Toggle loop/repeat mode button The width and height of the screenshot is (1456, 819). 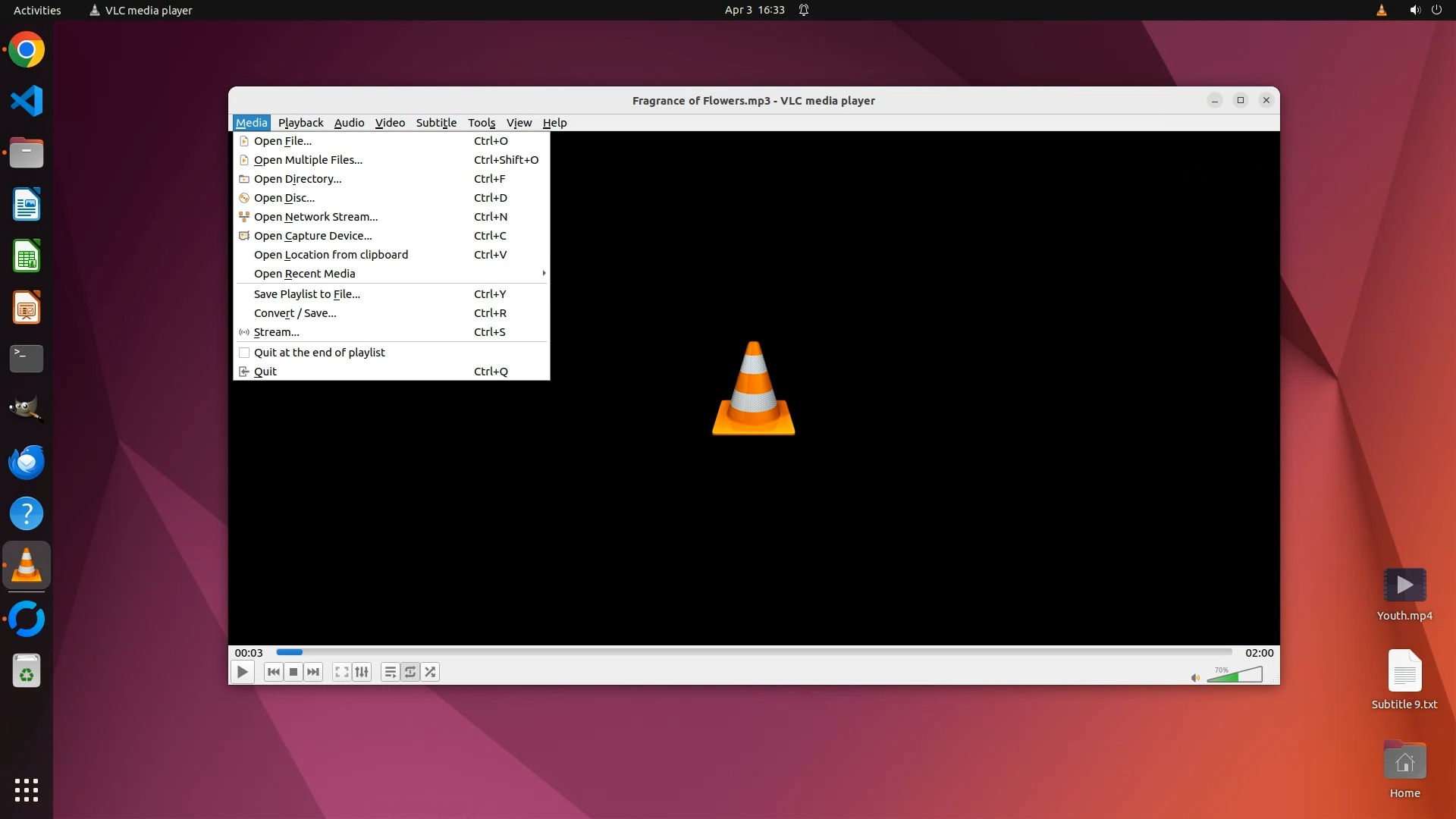point(410,672)
